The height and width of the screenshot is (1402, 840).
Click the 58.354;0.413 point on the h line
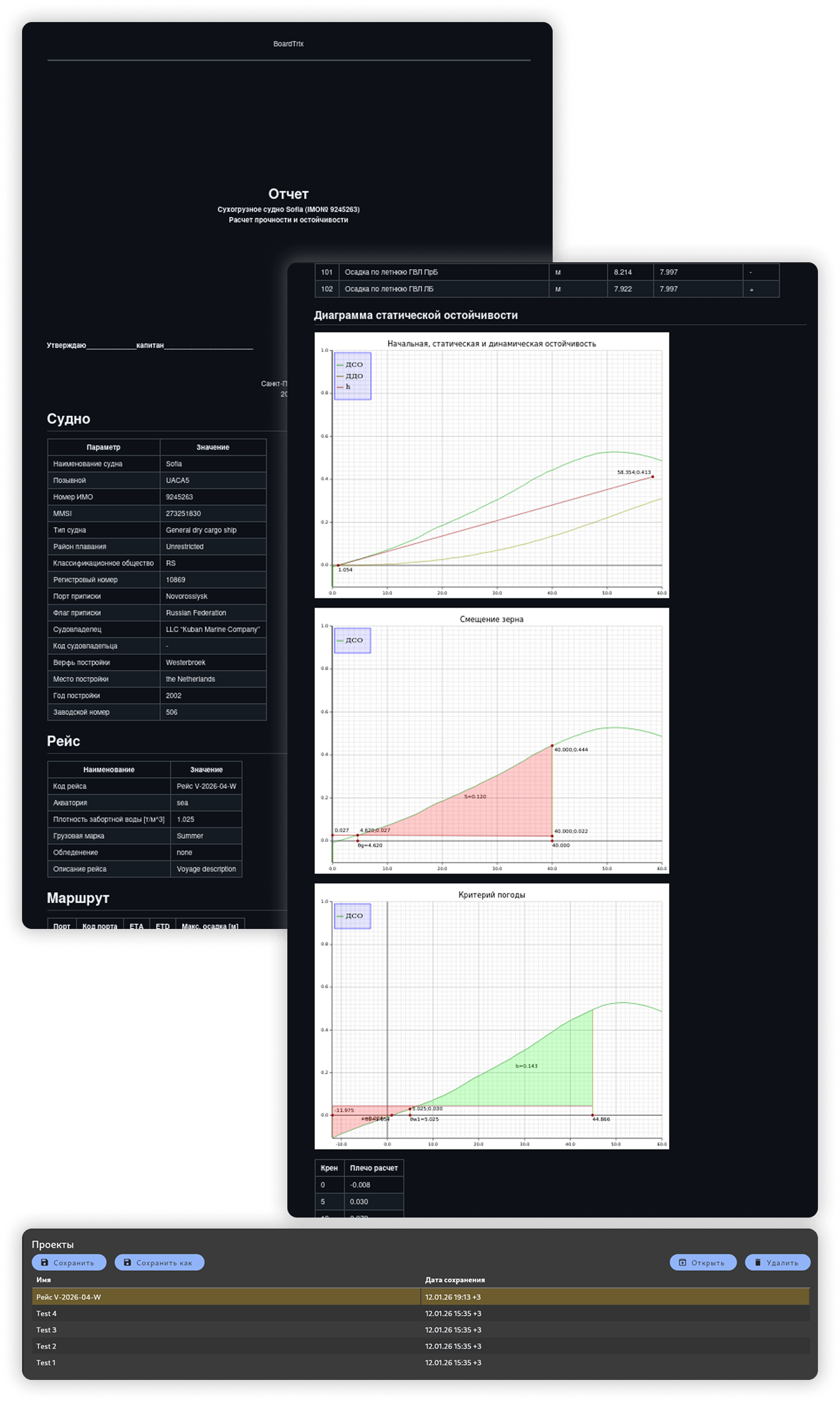pos(653,476)
